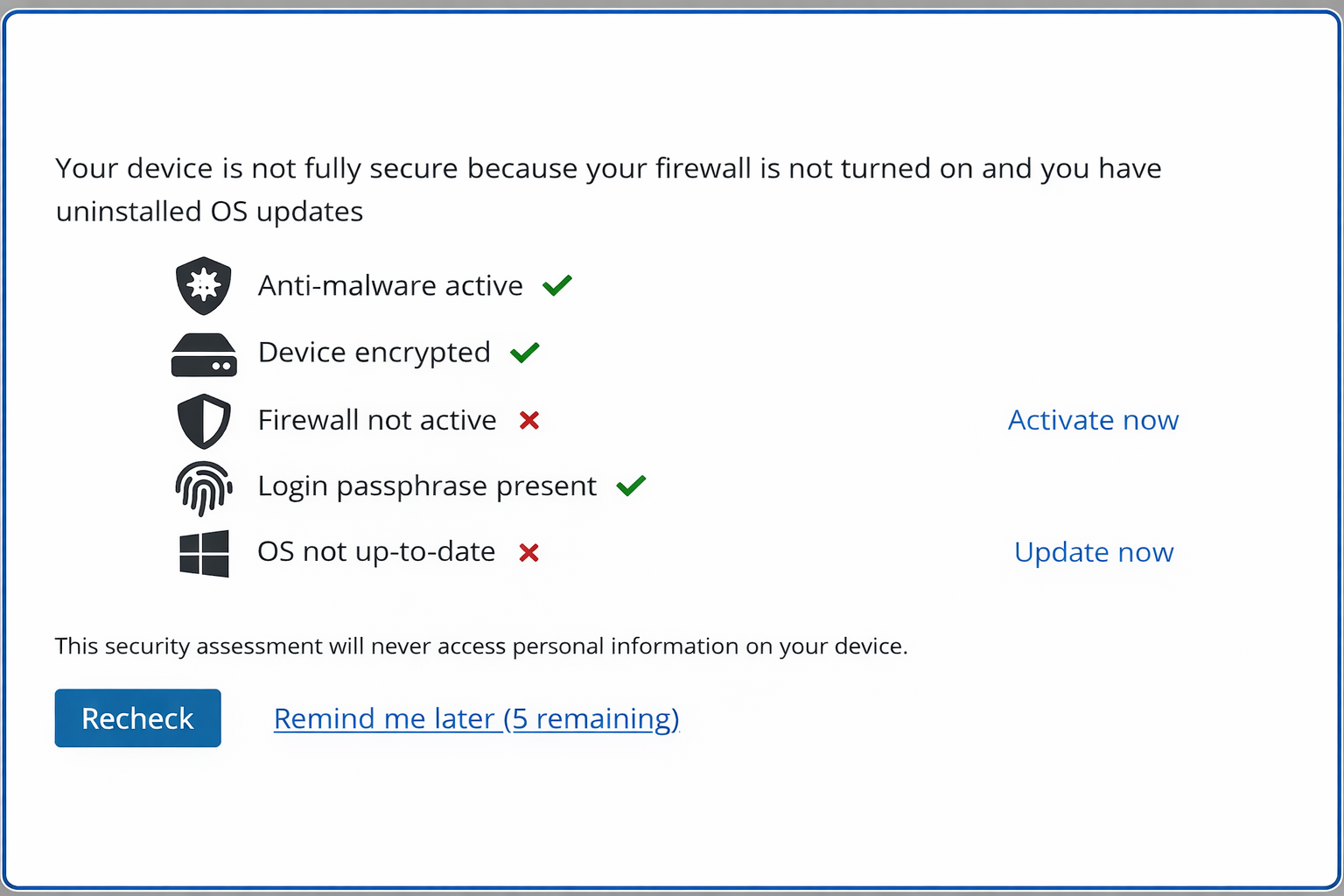Open the Activate now firewall link
The height and width of the screenshot is (896, 1344).
(x=1093, y=420)
